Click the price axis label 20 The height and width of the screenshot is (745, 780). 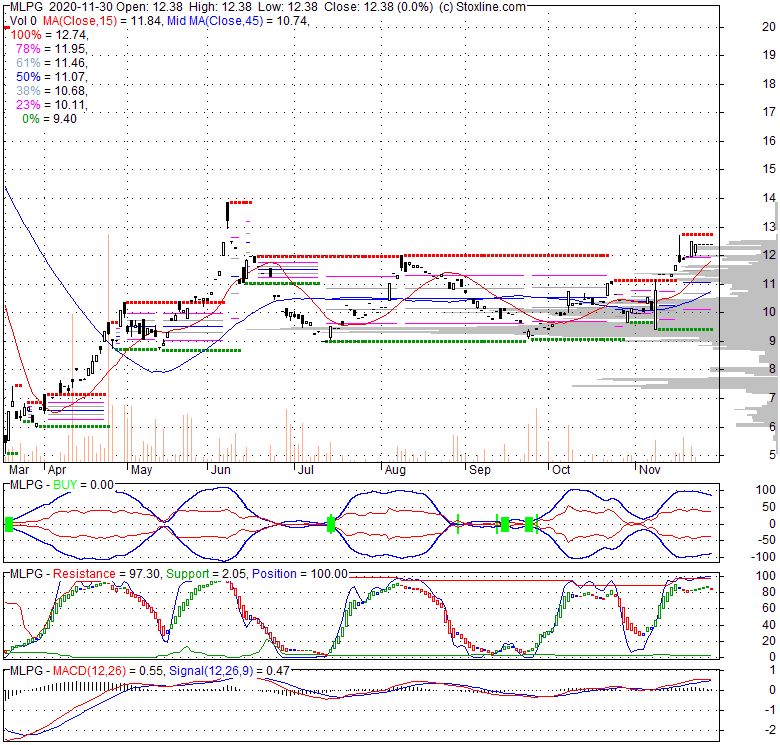tap(769, 27)
